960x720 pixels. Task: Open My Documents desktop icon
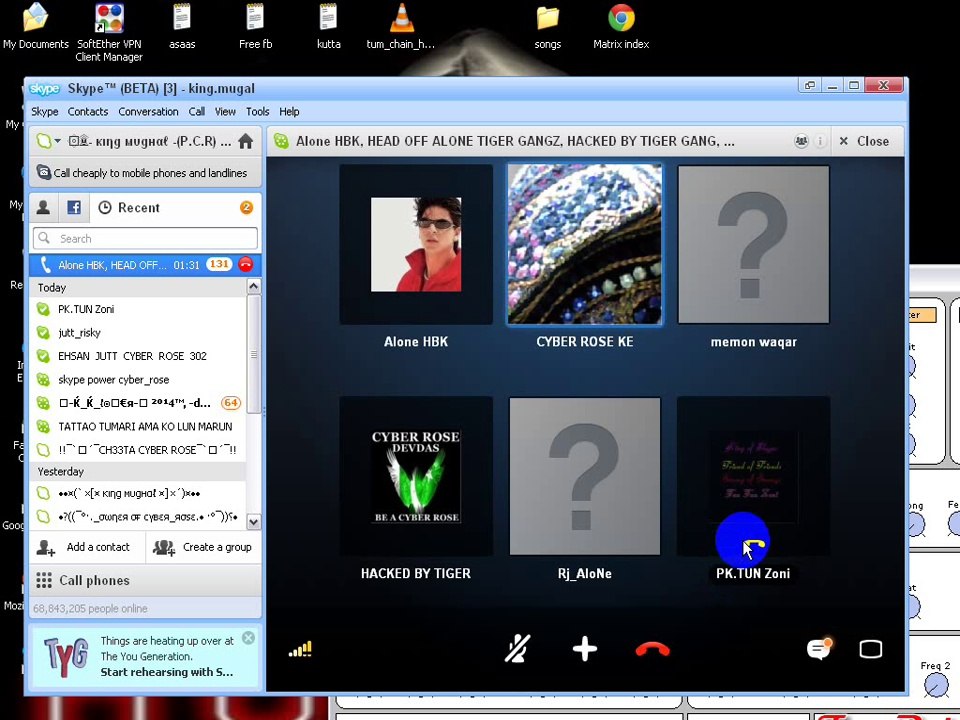pos(36,26)
